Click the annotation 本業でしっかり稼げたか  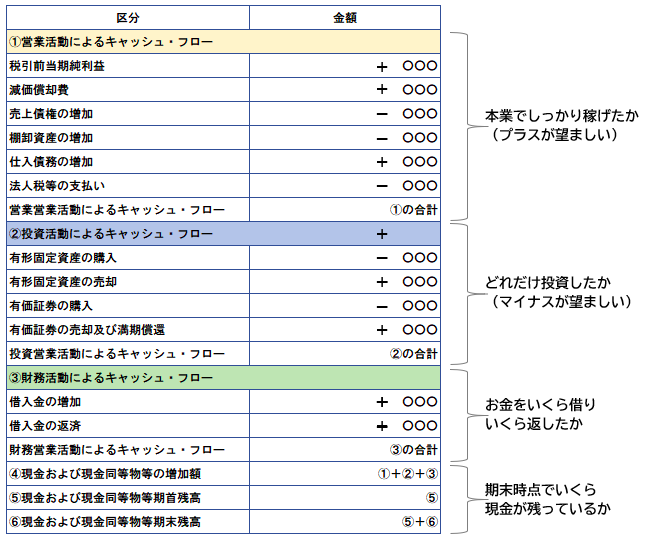point(561,116)
